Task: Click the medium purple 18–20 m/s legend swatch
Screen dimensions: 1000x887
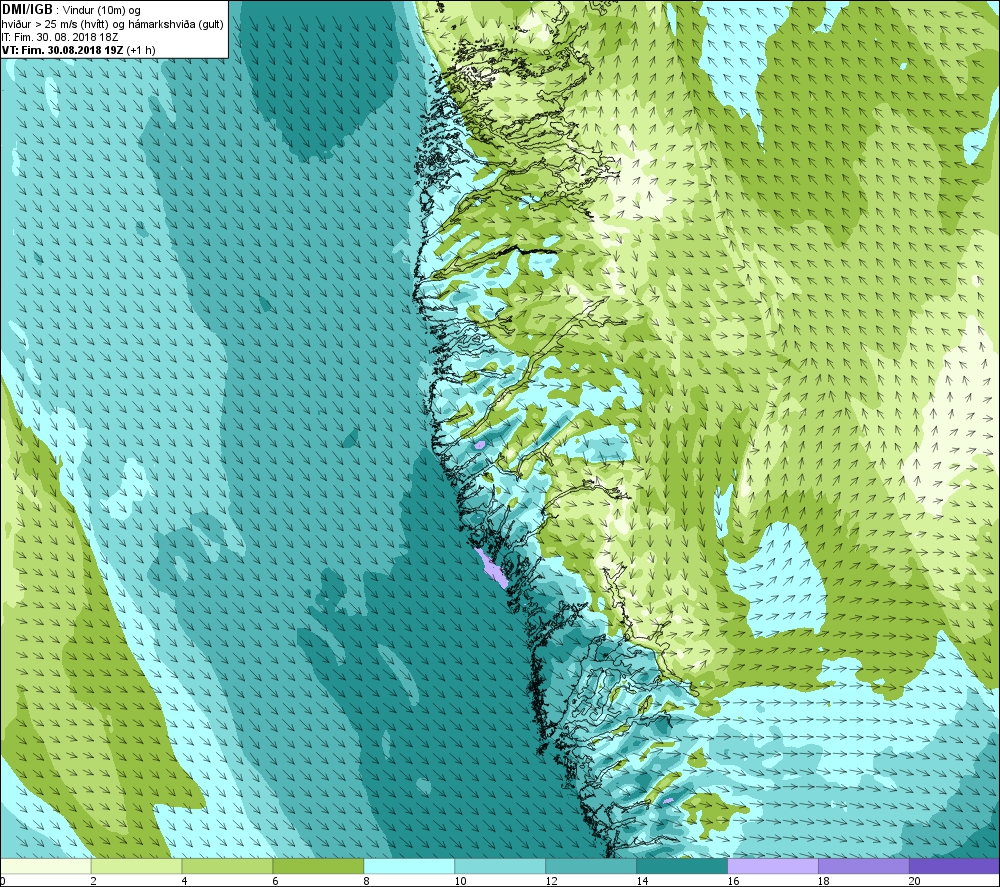Action: click(864, 866)
